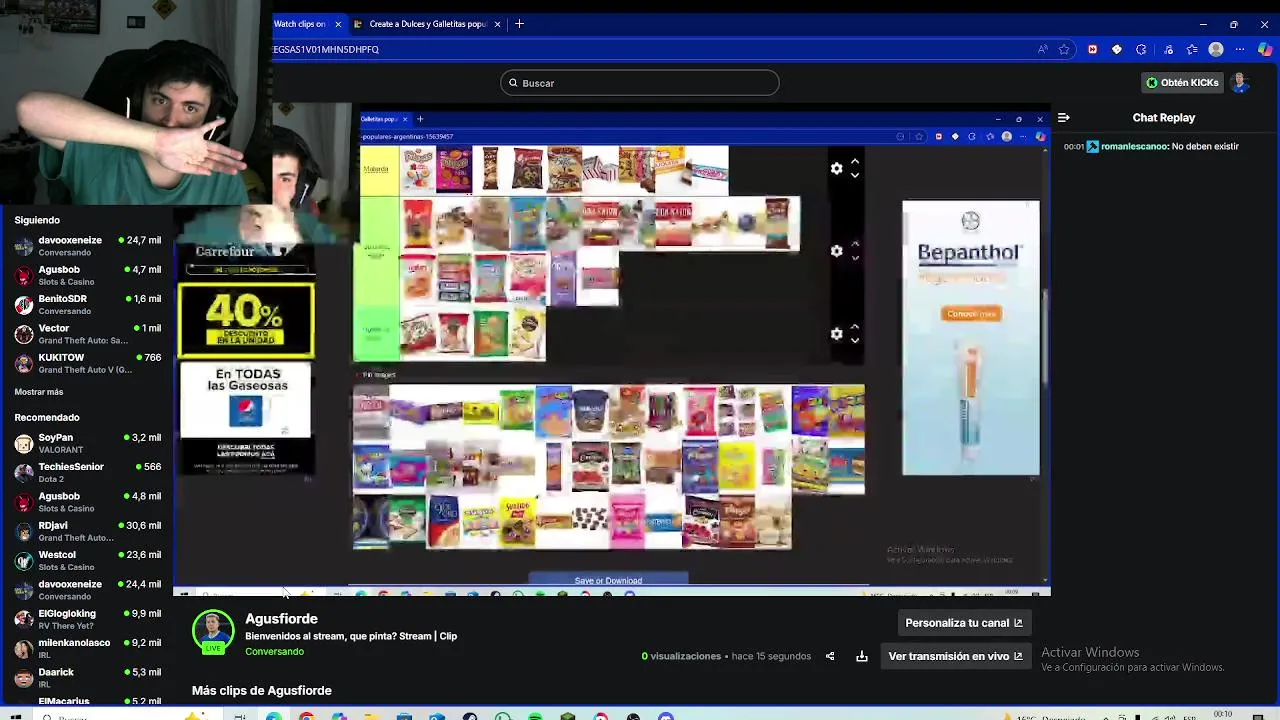Viewport: 1280px width, 720px height.
Task: Open the Favorites list icon in toolbar
Action: pos(1191,49)
